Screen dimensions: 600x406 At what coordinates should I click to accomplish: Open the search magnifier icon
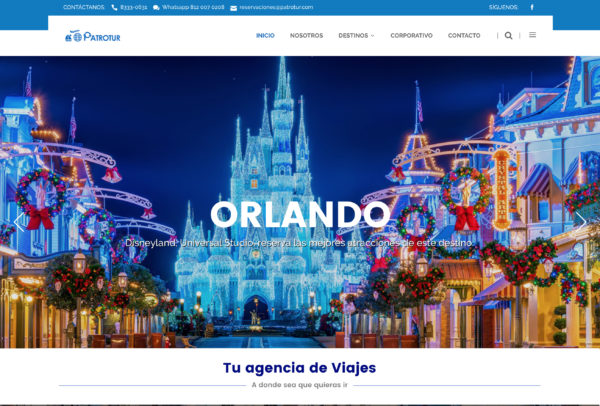(508, 36)
